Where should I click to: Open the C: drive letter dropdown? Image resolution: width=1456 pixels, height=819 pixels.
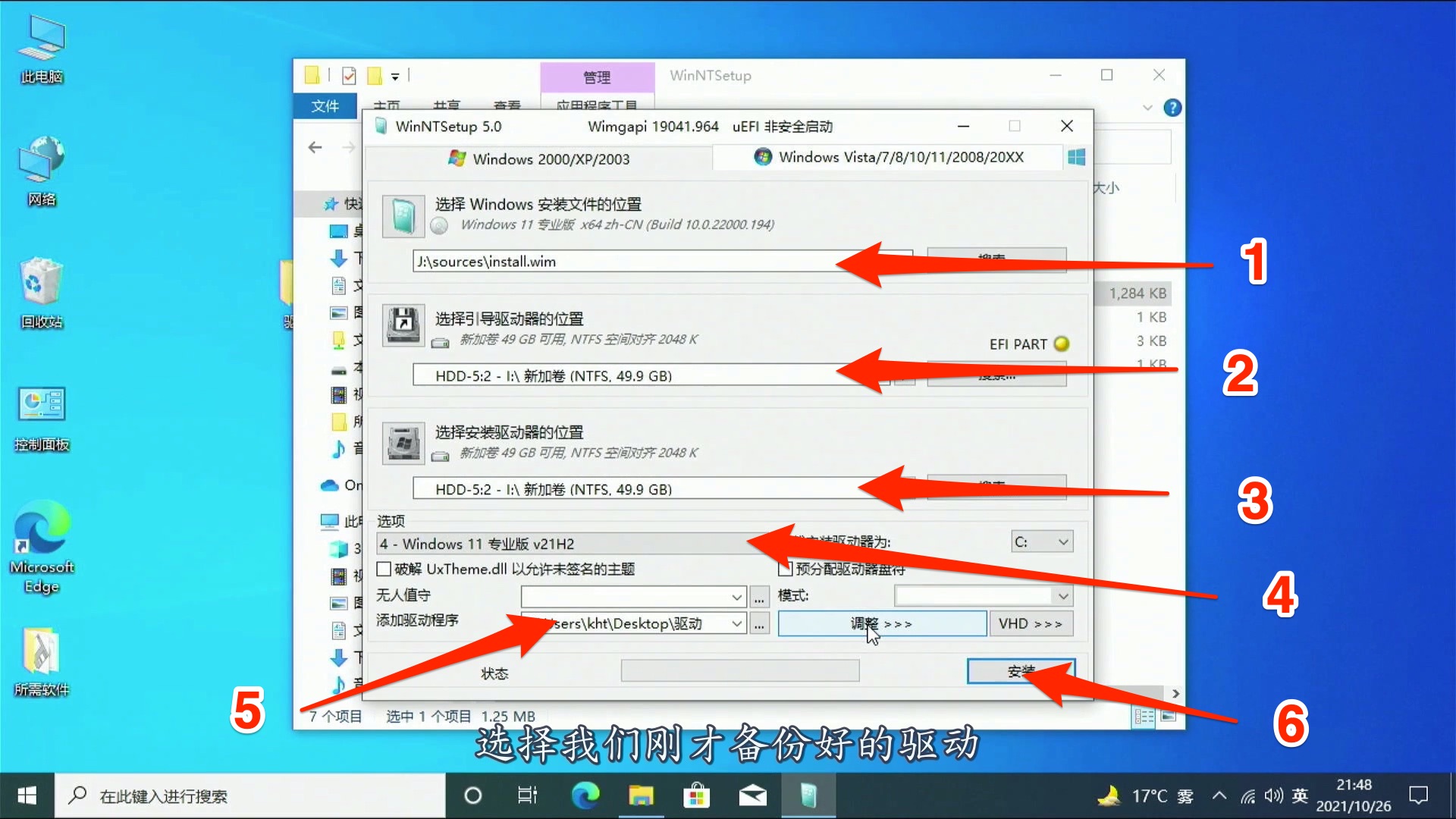coord(1040,541)
